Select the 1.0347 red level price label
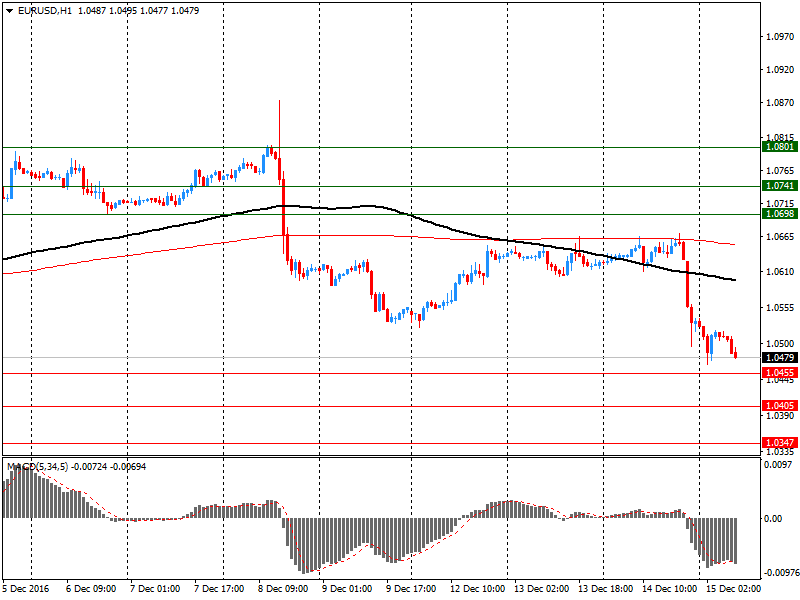 click(779, 443)
